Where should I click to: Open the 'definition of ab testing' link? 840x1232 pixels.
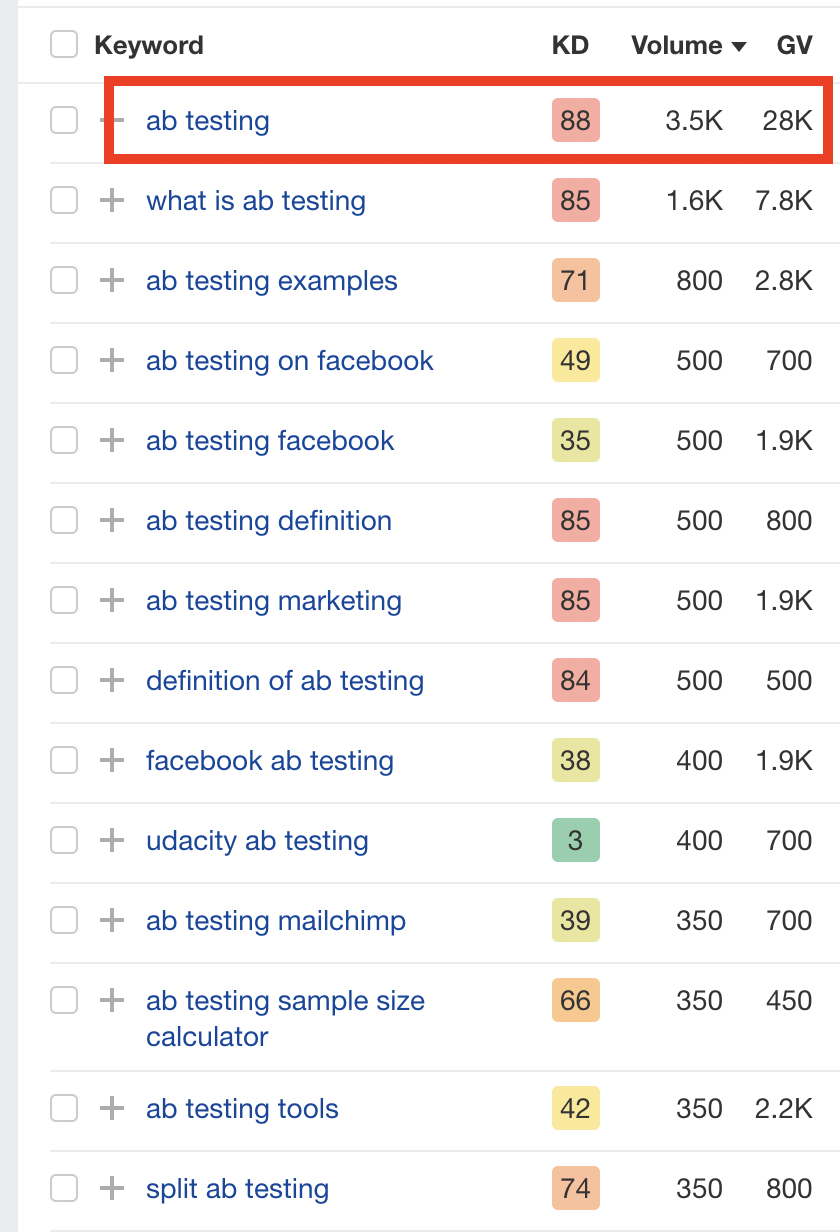pos(284,681)
